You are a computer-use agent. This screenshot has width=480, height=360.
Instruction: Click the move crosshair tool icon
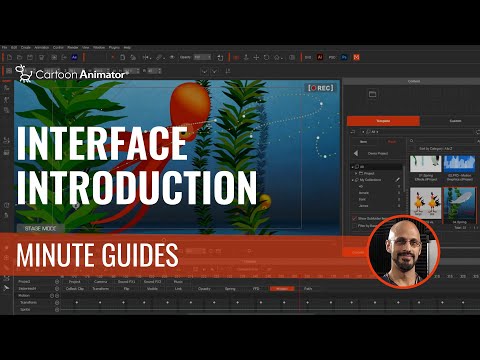(256, 57)
